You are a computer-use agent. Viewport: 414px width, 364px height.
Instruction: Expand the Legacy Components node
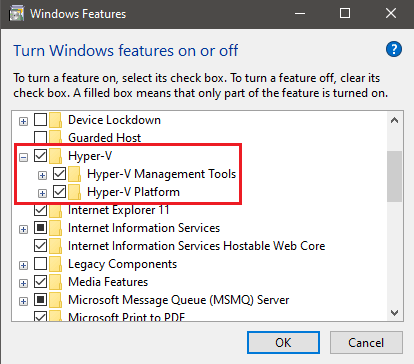point(23,265)
